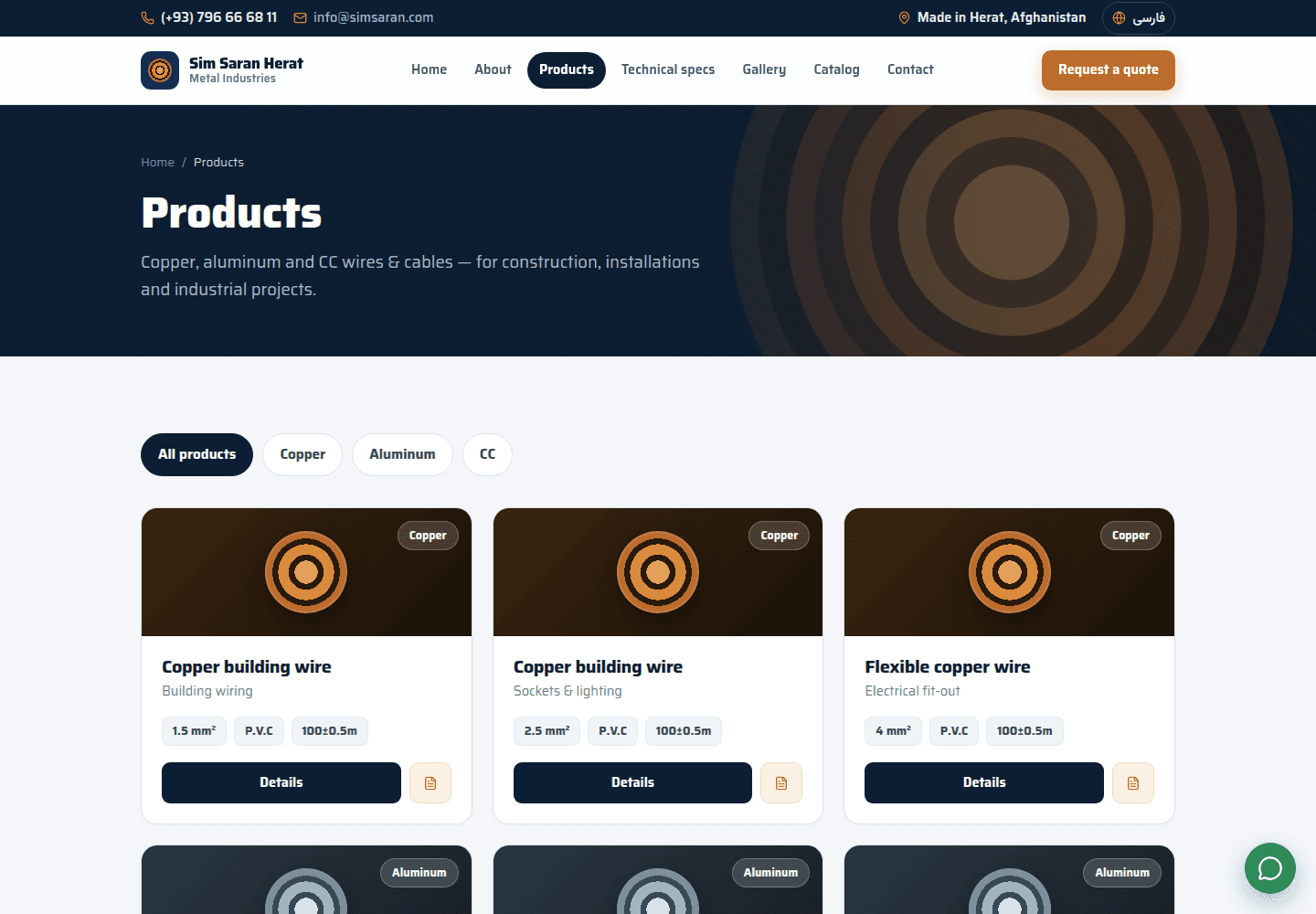This screenshot has width=1316, height=914.
Task: Click the Sockets & lighting subtitle
Action: 568,691
